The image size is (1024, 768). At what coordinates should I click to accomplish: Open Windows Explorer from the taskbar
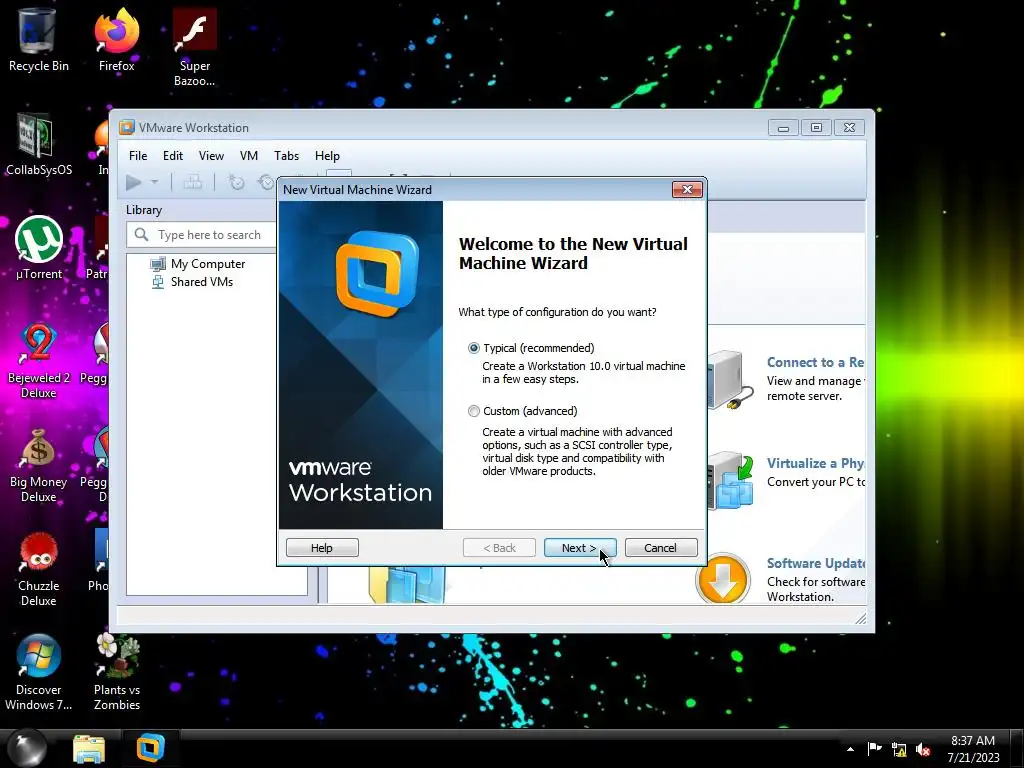tap(89, 749)
